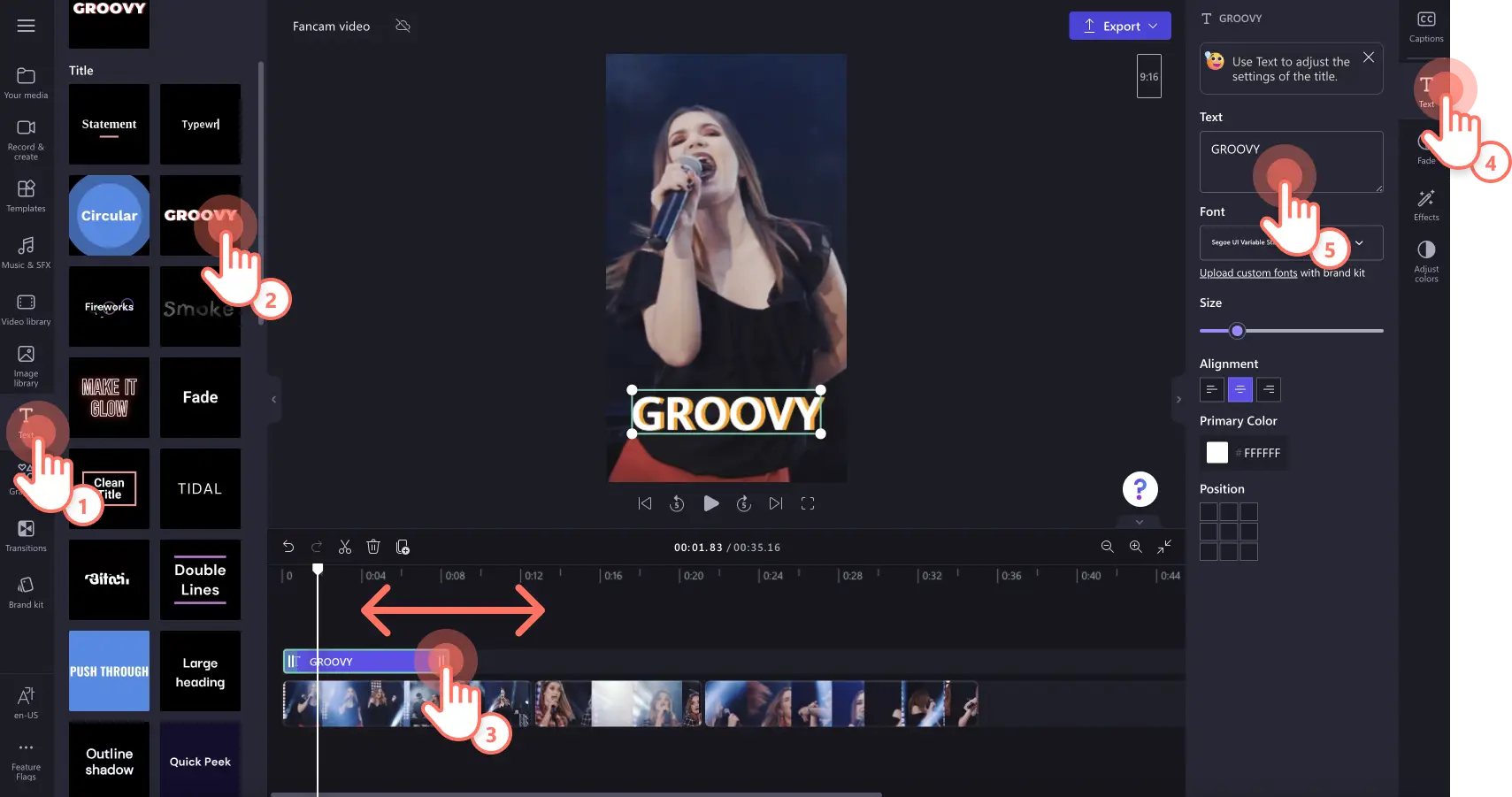Open Feature Flags menu
Screen dimensions: 1512x797
click(27, 761)
